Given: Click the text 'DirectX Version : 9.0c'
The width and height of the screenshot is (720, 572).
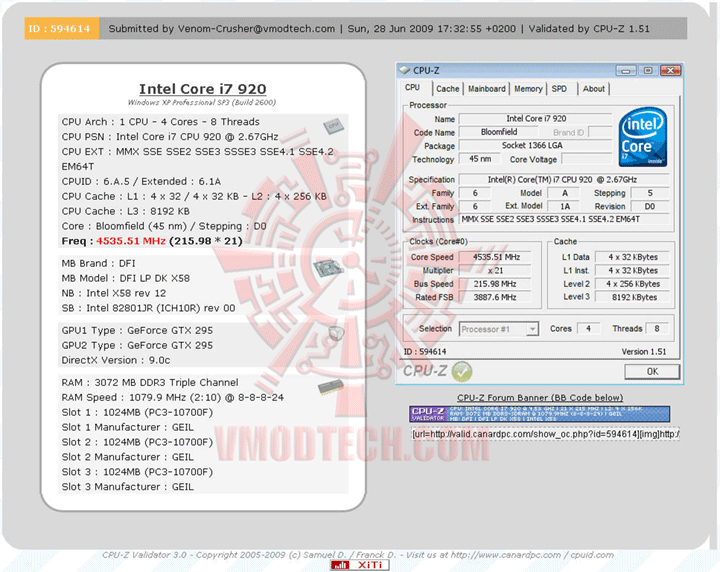Looking at the screenshot, I should click(116, 360).
